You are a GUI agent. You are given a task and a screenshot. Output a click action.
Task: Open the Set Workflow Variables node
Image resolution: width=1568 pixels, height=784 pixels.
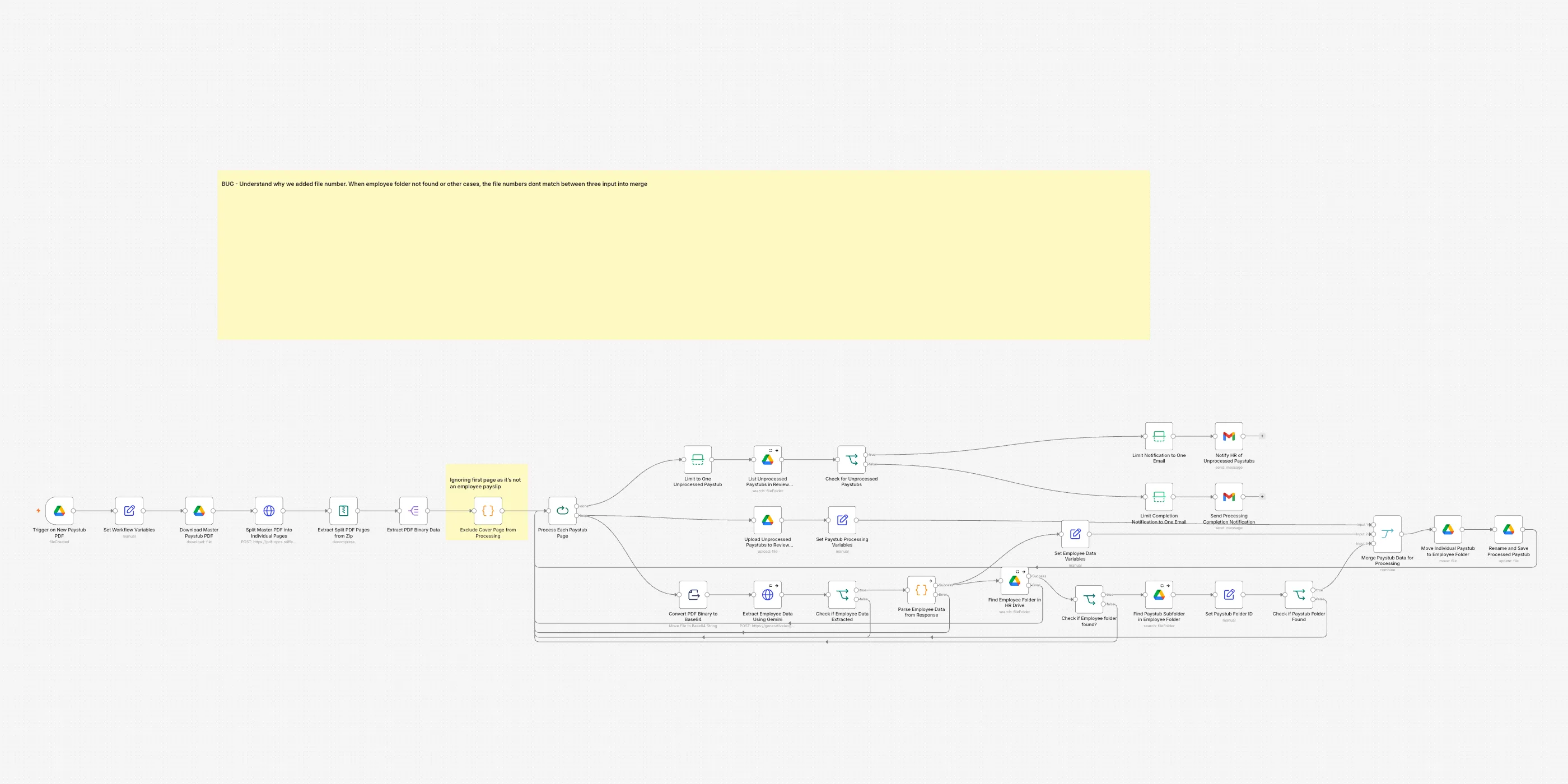[129, 511]
